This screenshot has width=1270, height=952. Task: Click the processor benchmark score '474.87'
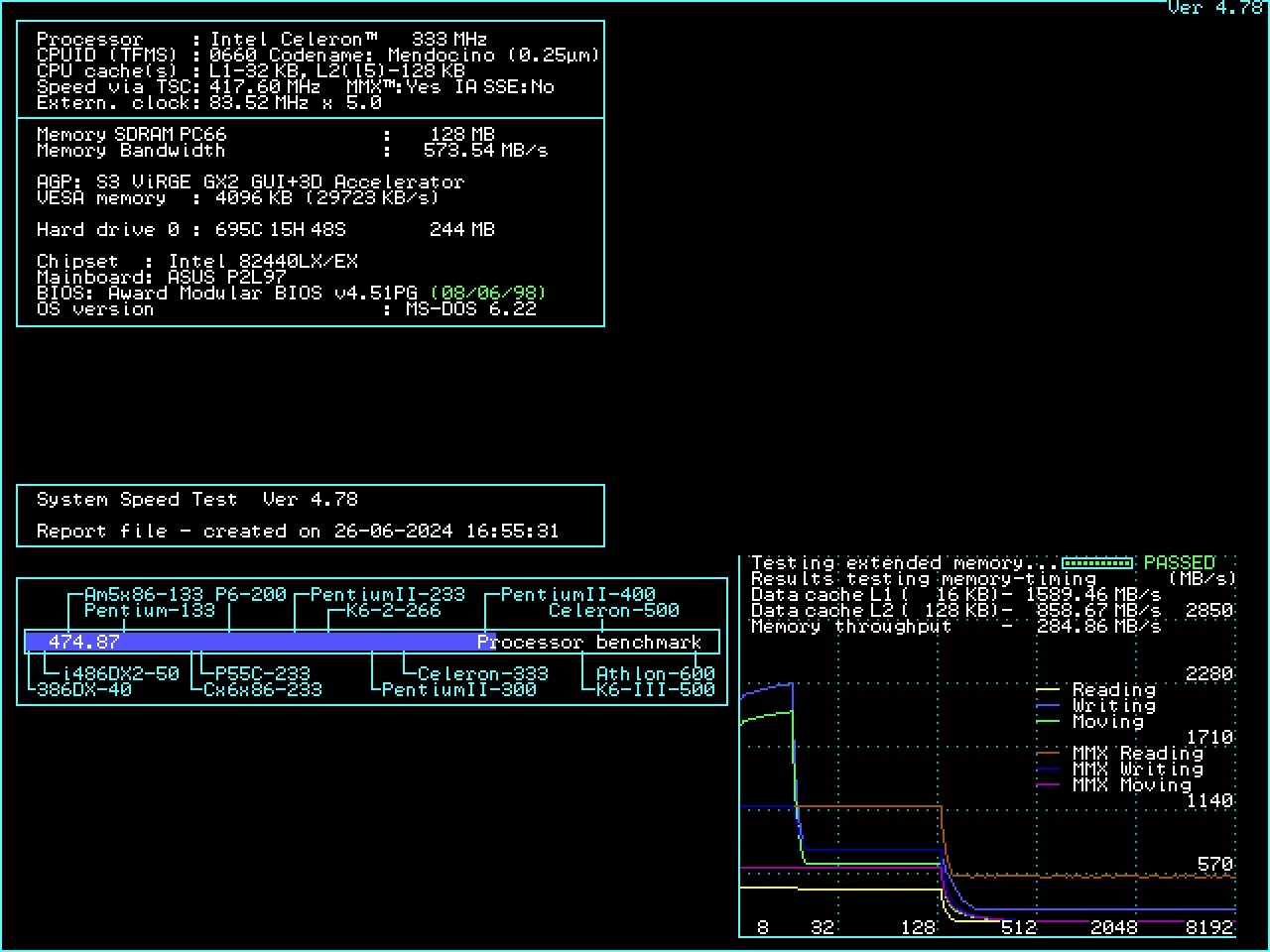click(83, 643)
